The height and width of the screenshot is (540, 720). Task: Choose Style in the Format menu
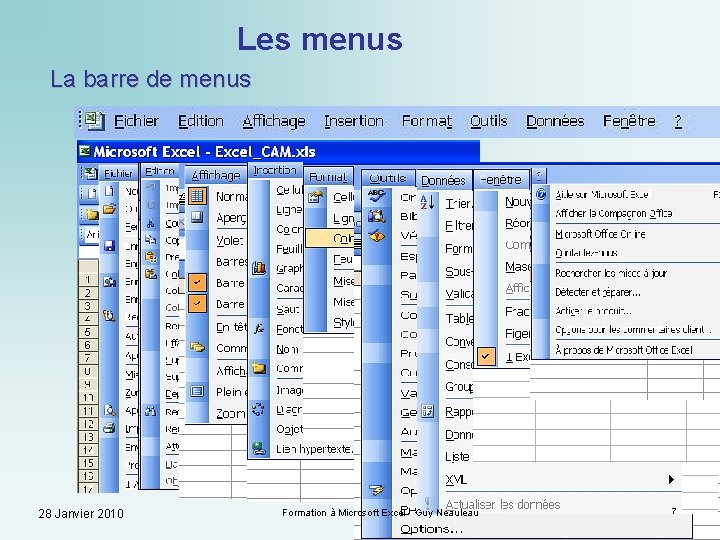343,322
